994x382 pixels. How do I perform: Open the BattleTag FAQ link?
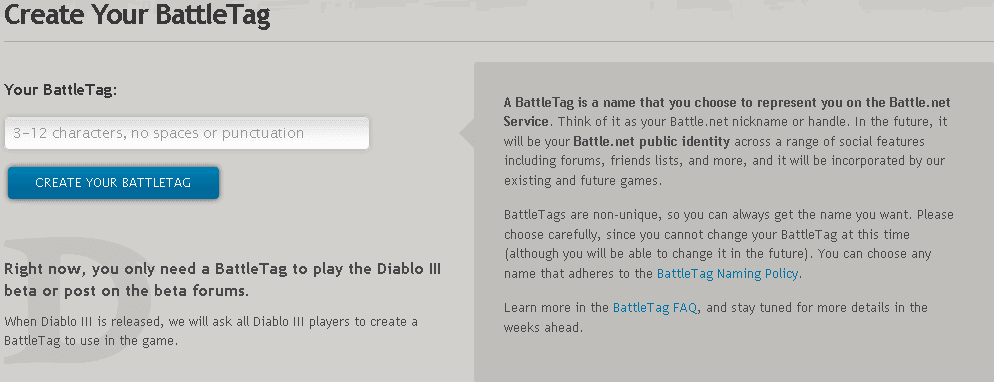[x=655, y=308]
